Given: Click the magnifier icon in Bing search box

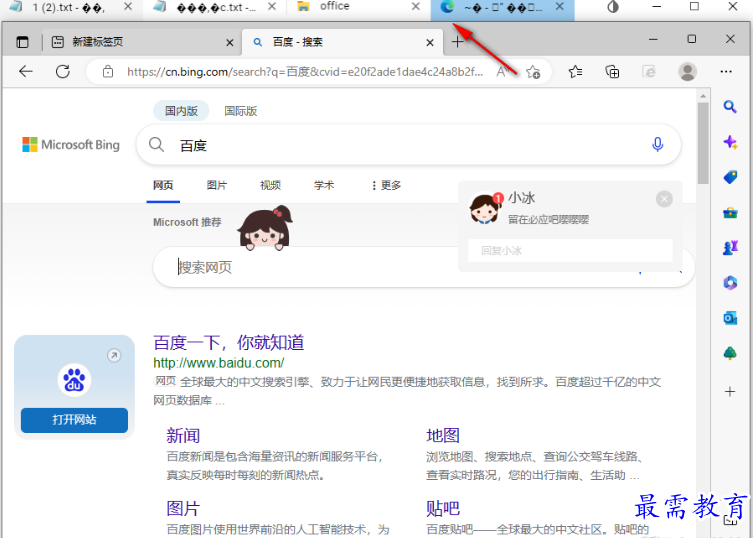Looking at the screenshot, I should (x=156, y=144).
